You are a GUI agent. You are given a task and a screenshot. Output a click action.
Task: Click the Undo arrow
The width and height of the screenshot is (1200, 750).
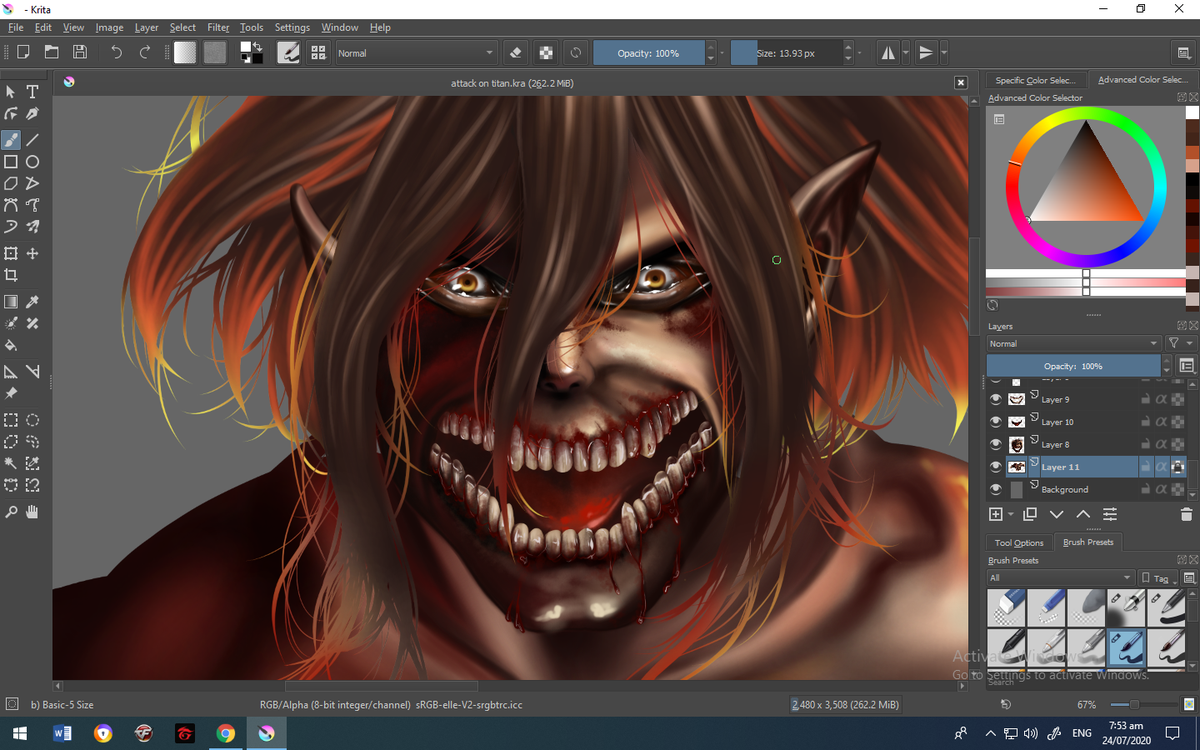(116, 52)
